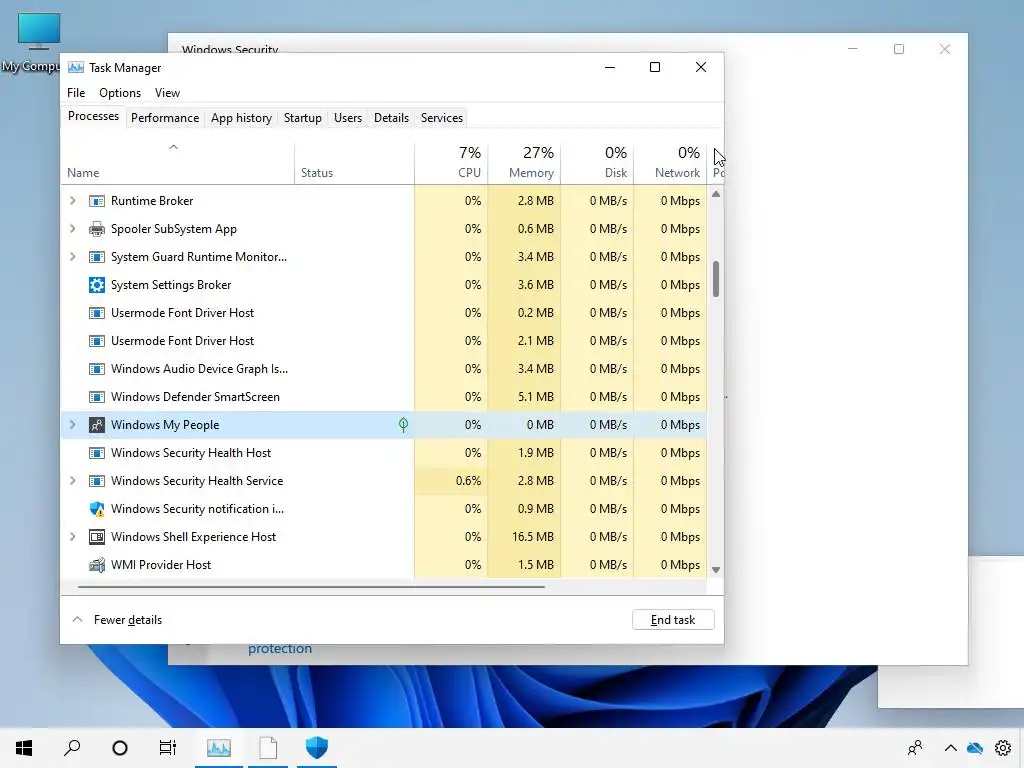1024x768 pixels.
Task: Expand the Windows My People group
Action: (x=72, y=425)
